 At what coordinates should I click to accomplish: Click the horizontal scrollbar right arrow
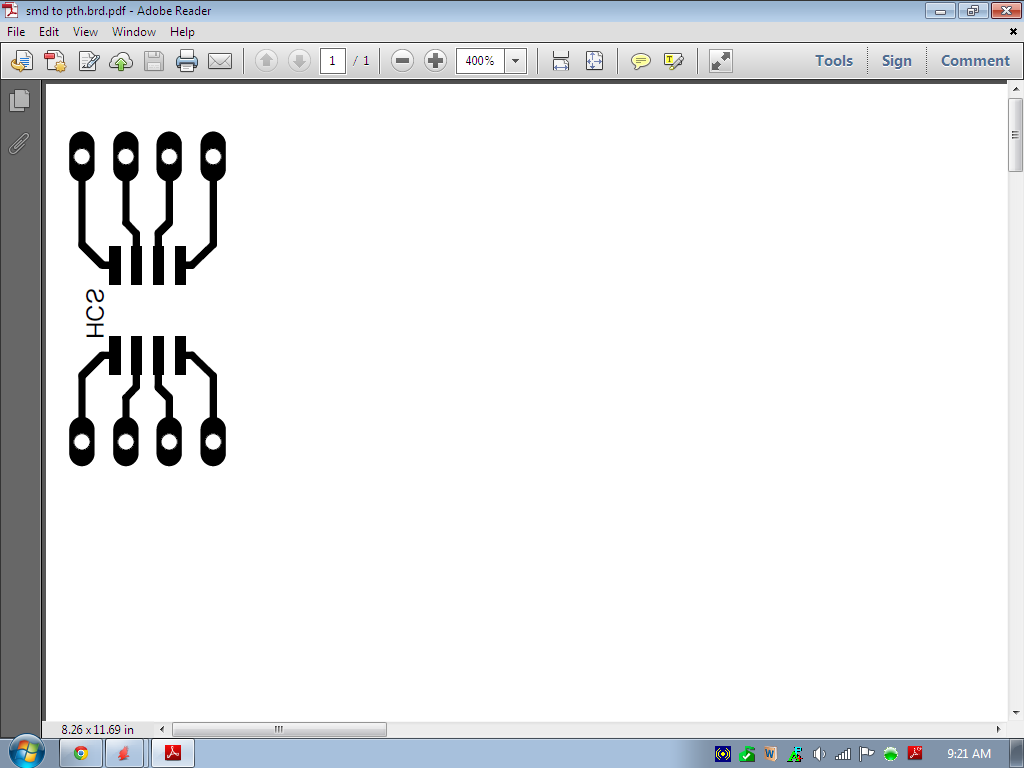tap(998, 729)
